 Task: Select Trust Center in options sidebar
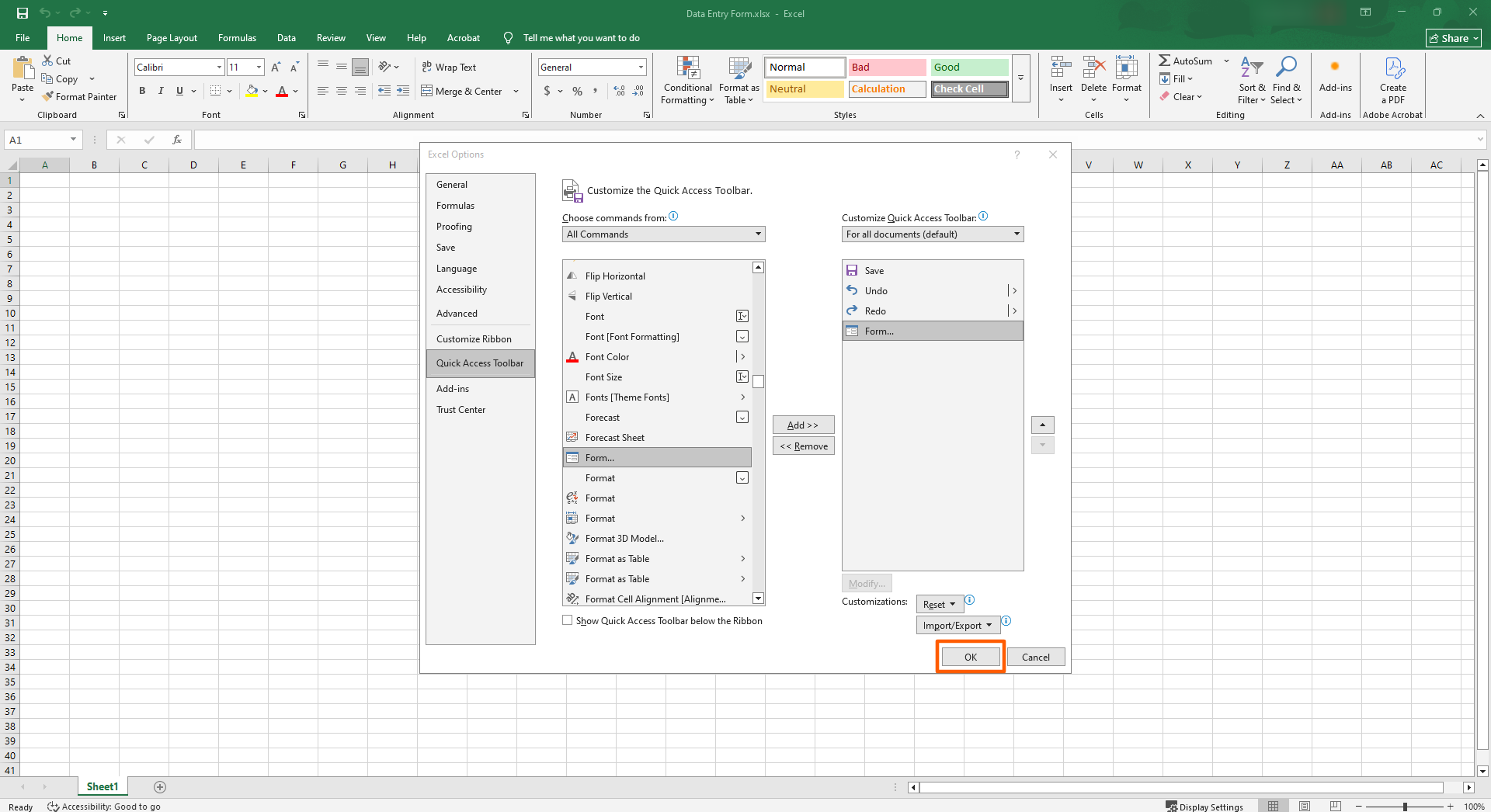480,409
